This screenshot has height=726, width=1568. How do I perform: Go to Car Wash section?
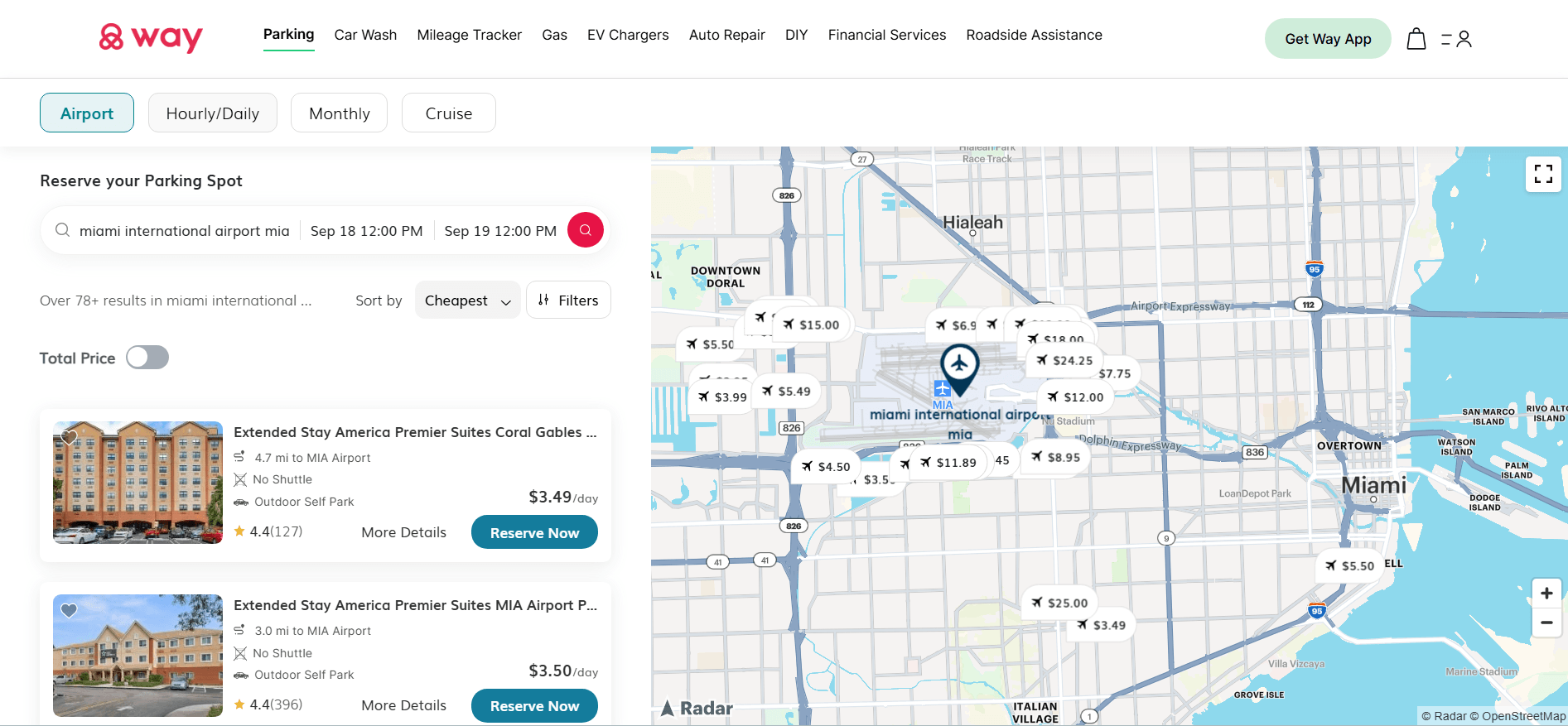365,35
